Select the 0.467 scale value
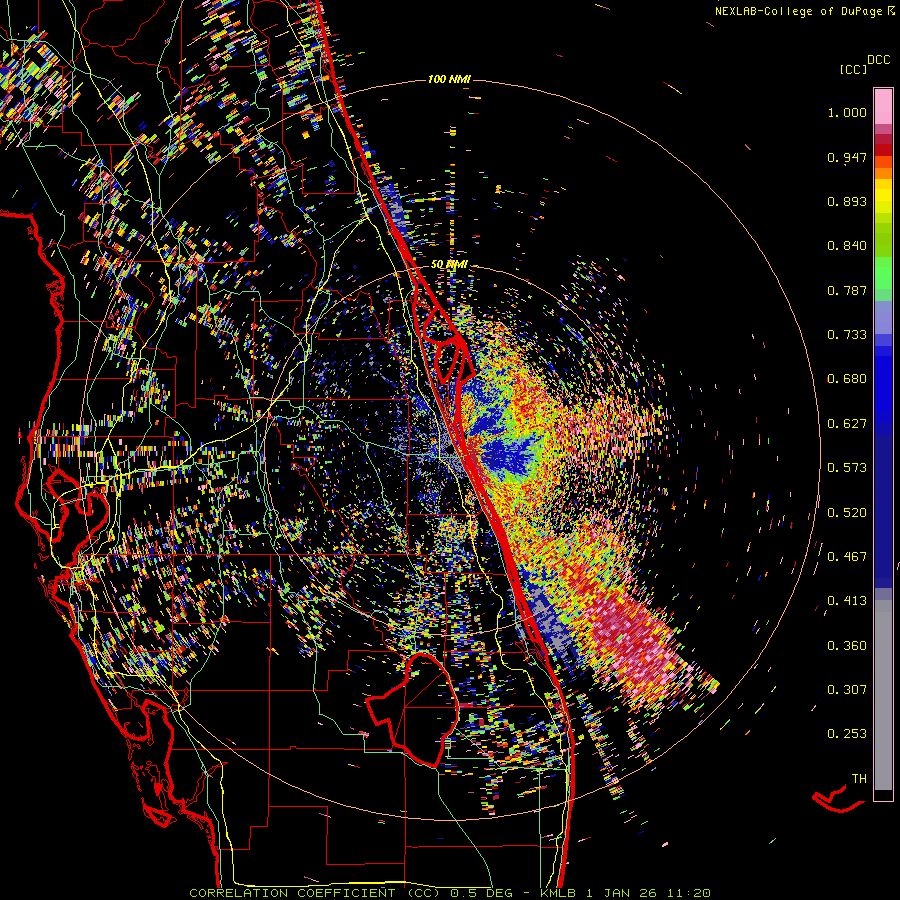900x900 pixels. (x=847, y=557)
